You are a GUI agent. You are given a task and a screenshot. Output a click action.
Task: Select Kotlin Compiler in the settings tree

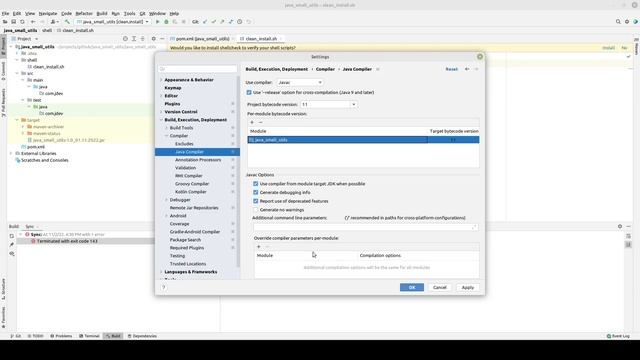point(191,192)
